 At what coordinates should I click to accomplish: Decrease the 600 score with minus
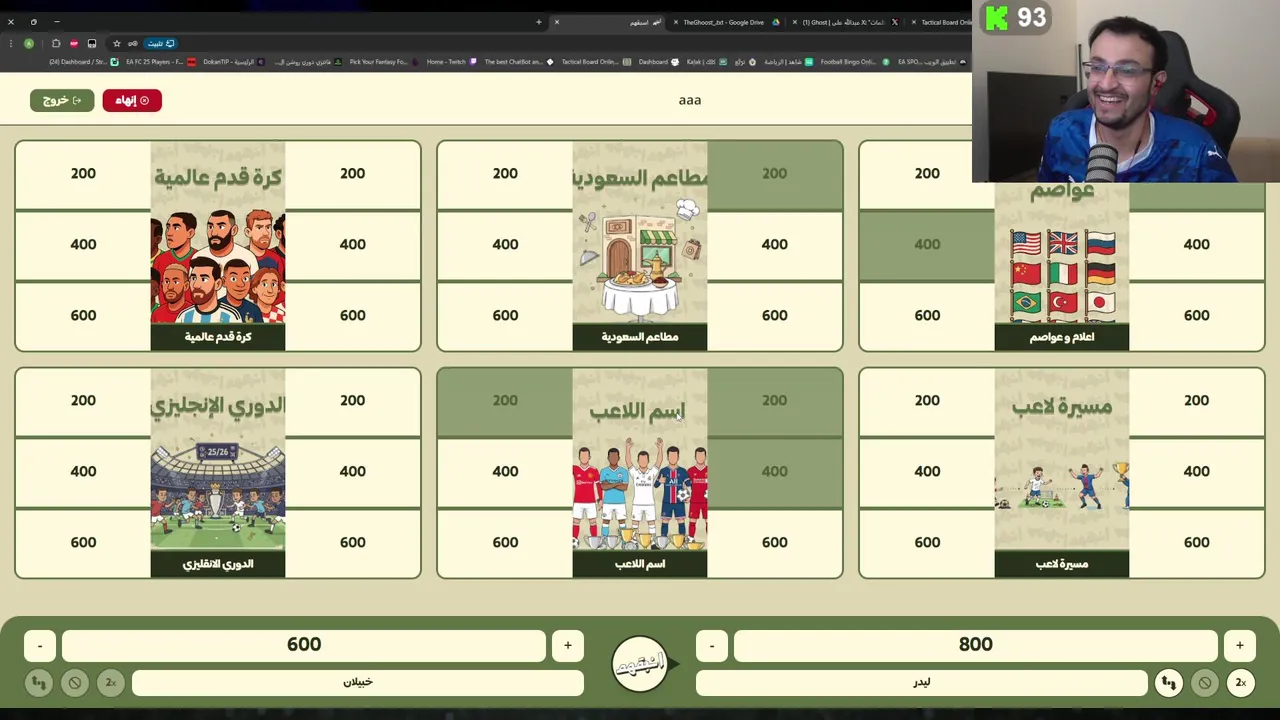tap(40, 645)
